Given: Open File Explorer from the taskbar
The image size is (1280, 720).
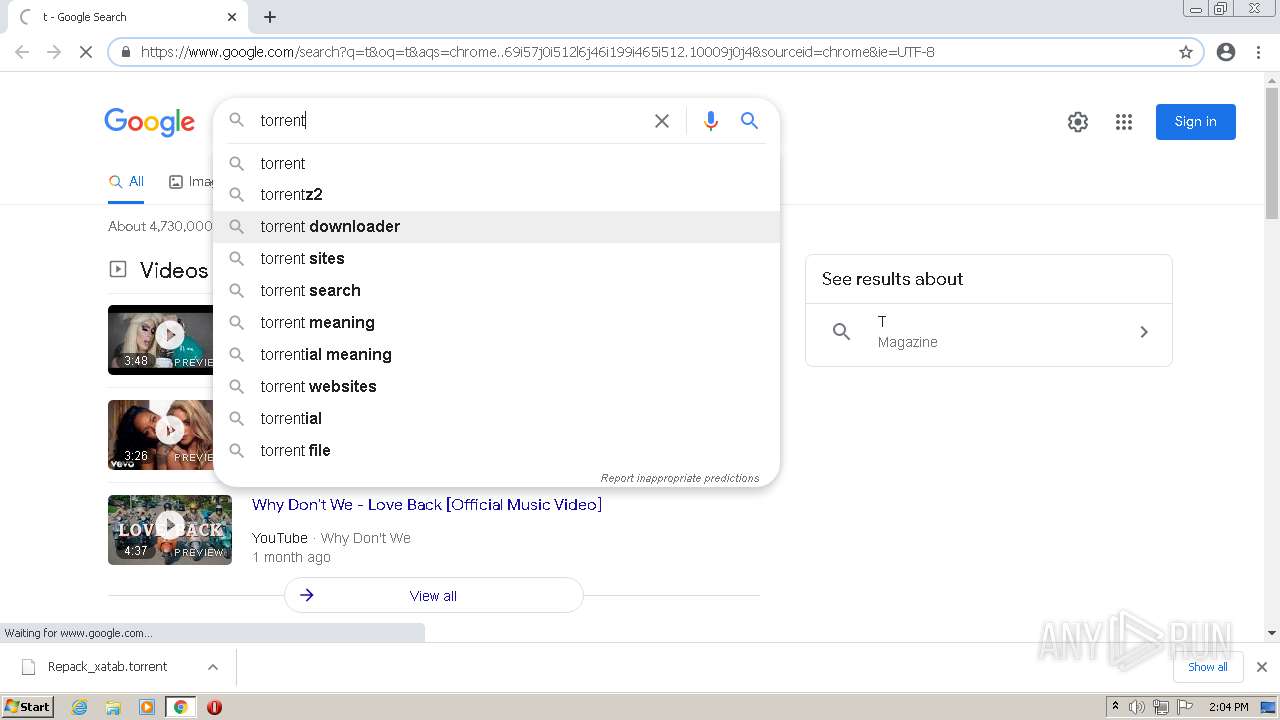Looking at the screenshot, I should (x=113, y=707).
